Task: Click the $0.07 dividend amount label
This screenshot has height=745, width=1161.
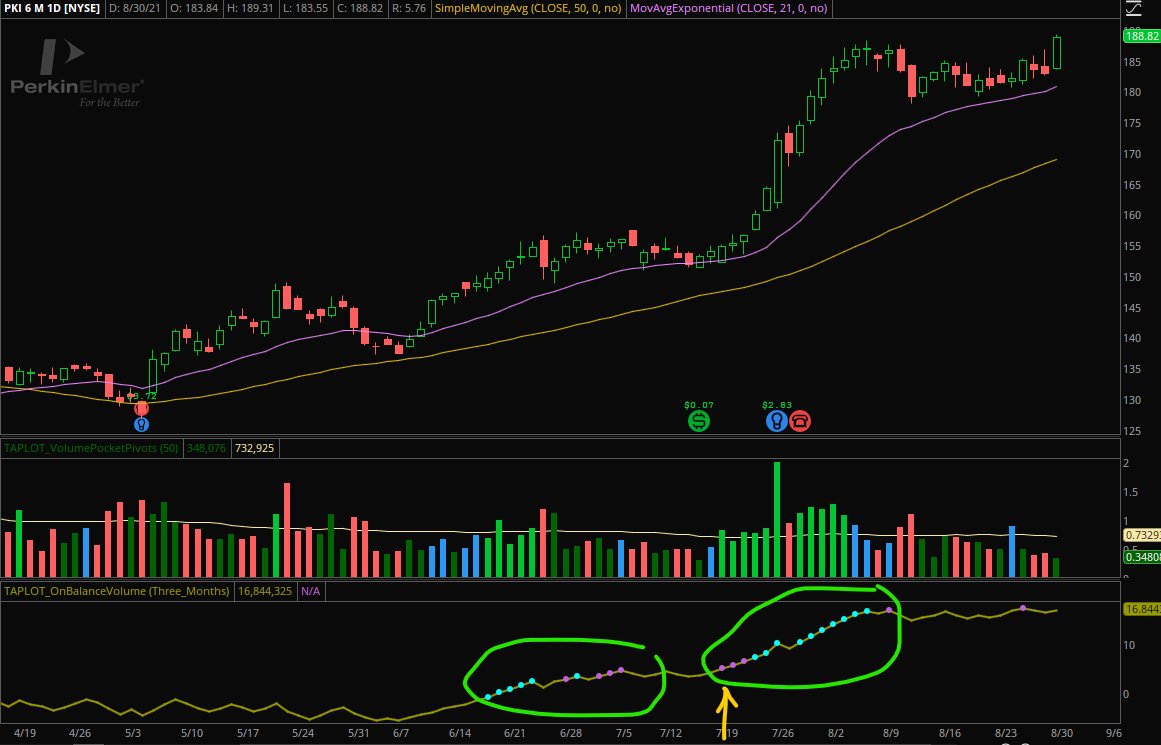Action: [x=698, y=405]
